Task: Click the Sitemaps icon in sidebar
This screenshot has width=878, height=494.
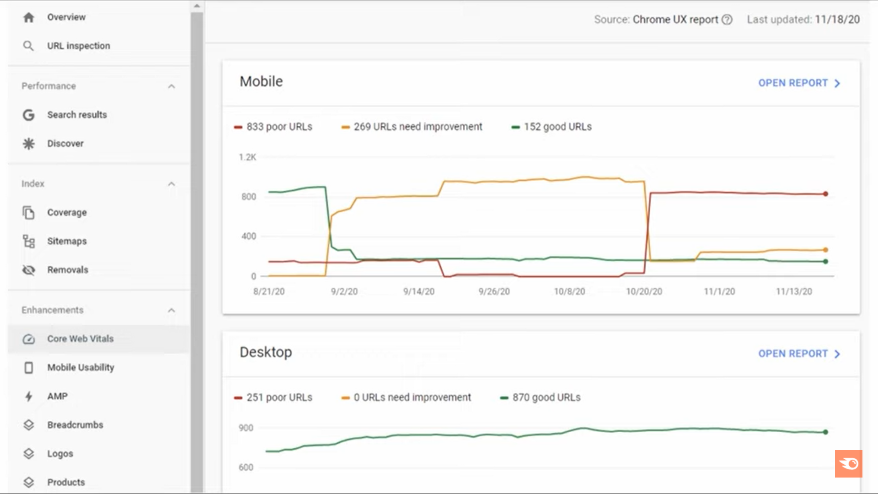Action: (28, 241)
